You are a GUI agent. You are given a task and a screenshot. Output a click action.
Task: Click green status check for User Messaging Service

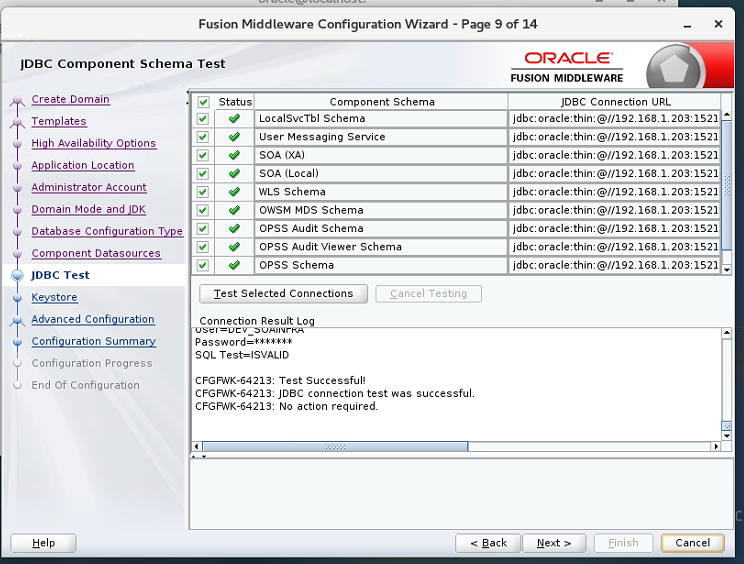(234, 137)
